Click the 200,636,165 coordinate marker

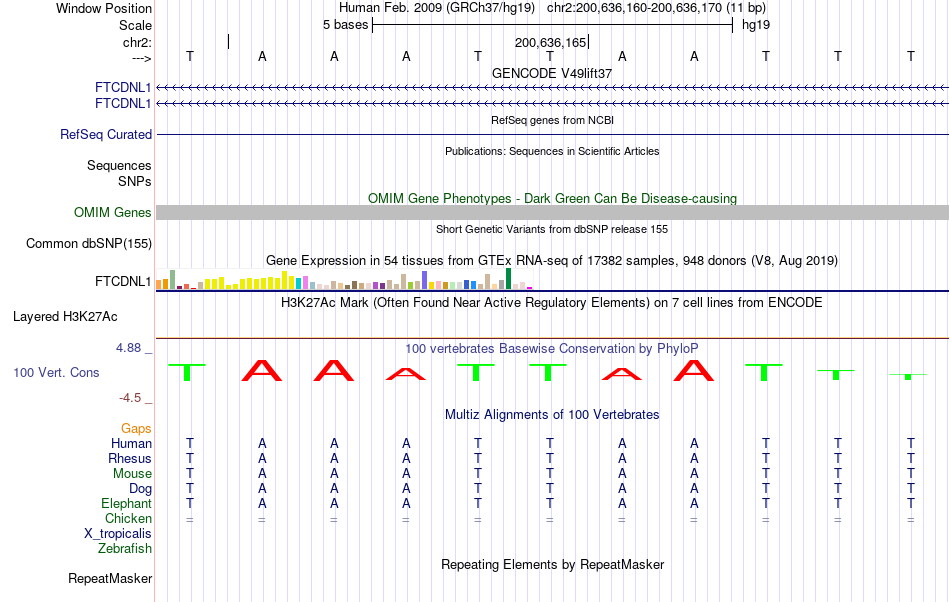point(550,42)
